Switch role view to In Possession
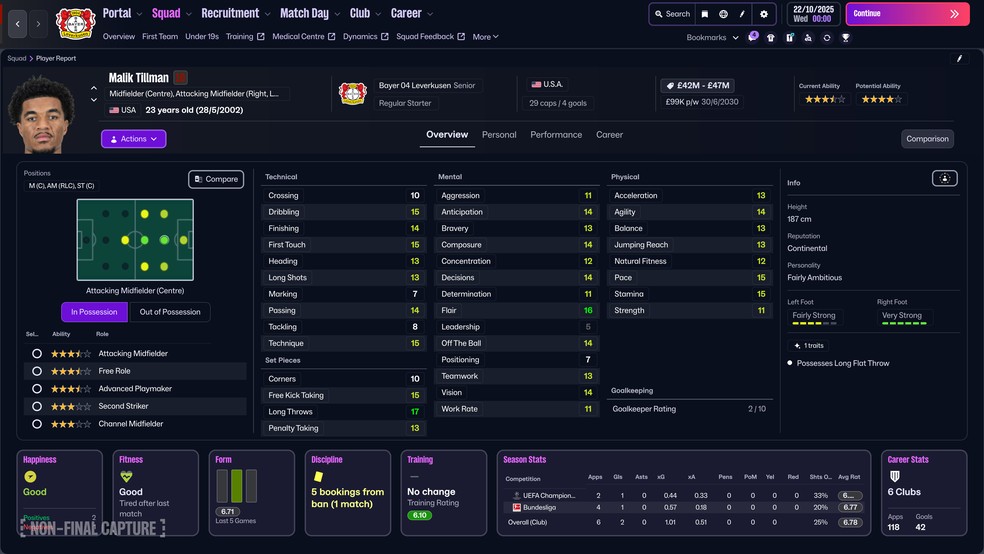The image size is (984, 554). pos(94,312)
